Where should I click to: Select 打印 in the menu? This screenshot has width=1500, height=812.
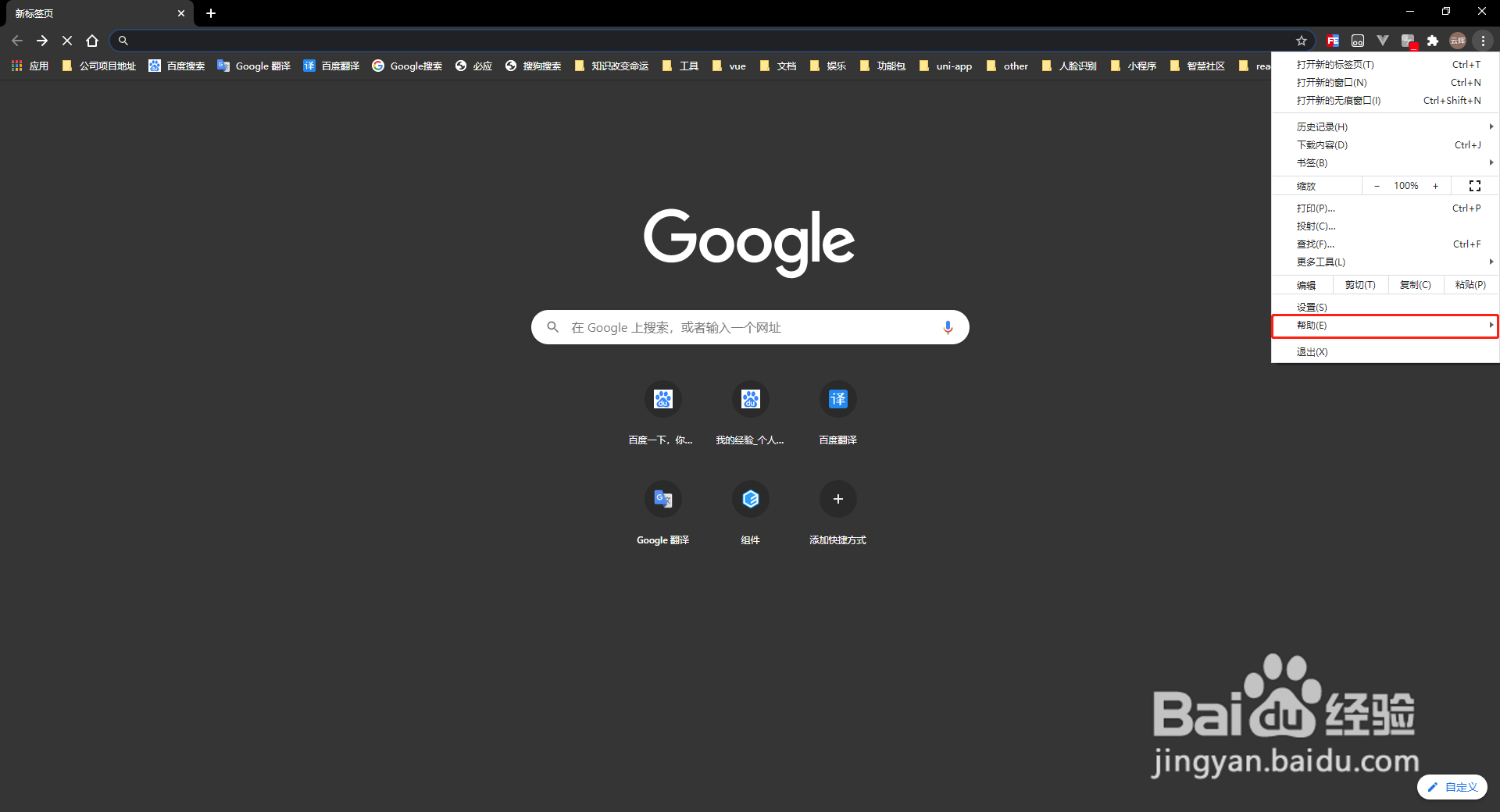(1385, 208)
